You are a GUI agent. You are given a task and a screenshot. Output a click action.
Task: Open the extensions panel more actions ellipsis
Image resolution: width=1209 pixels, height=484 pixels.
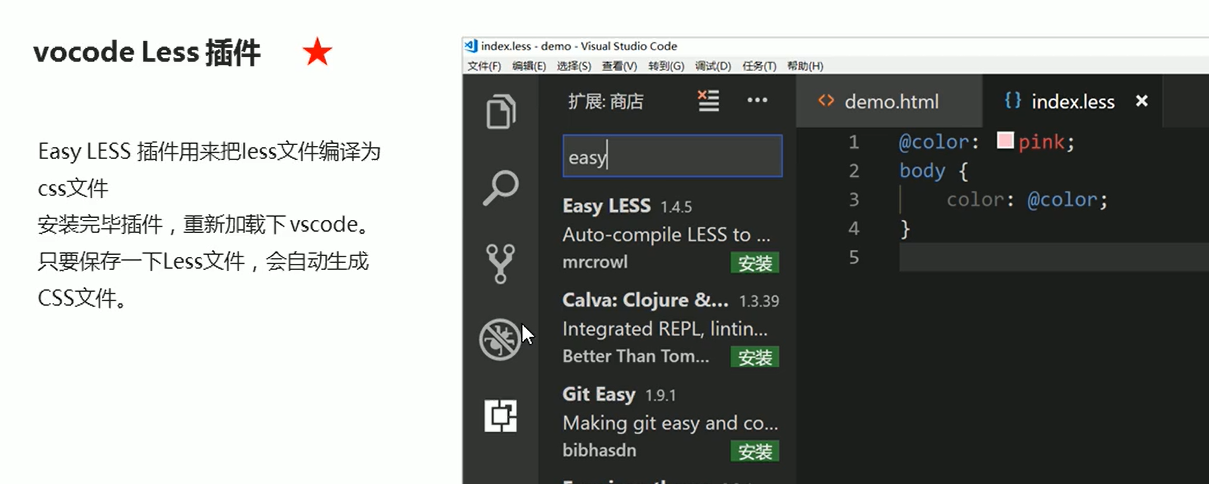757,100
